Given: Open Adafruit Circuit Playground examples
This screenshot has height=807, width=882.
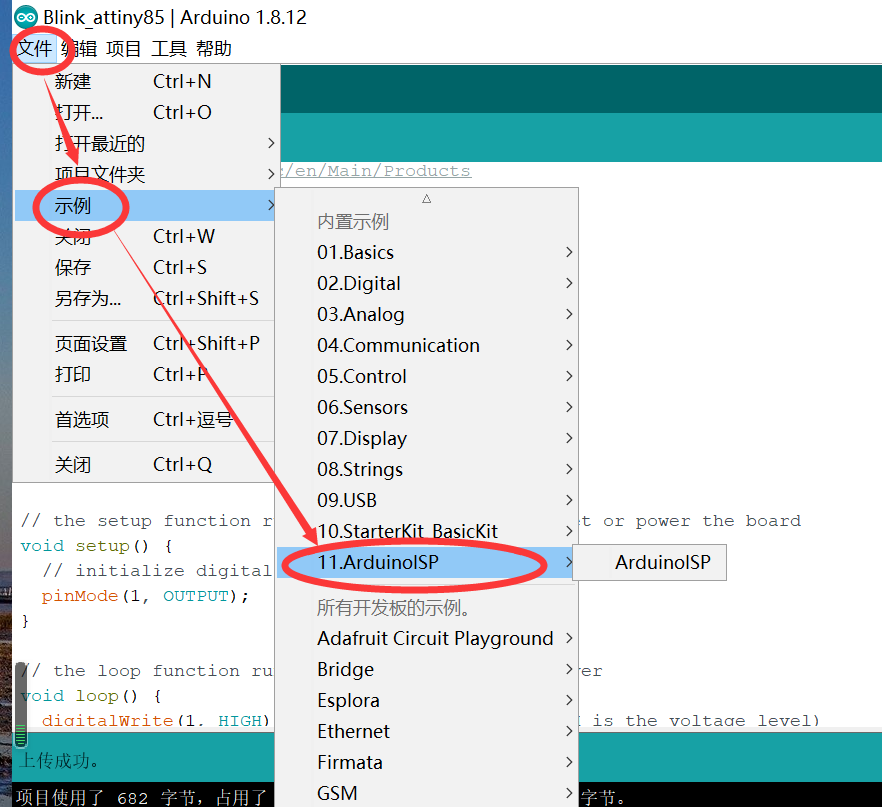Looking at the screenshot, I should 428,638.
